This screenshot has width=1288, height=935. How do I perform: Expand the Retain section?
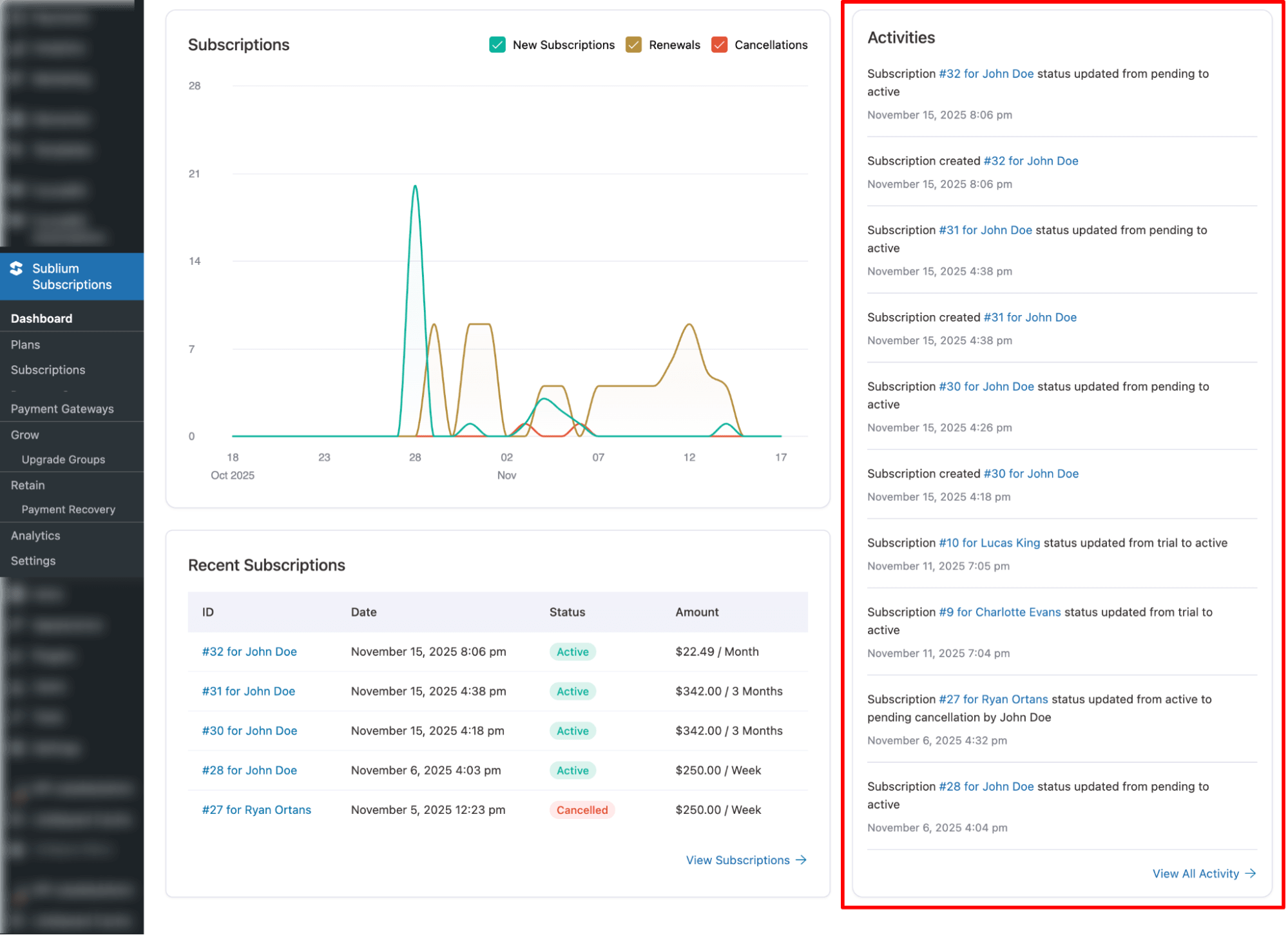(27, 485)
